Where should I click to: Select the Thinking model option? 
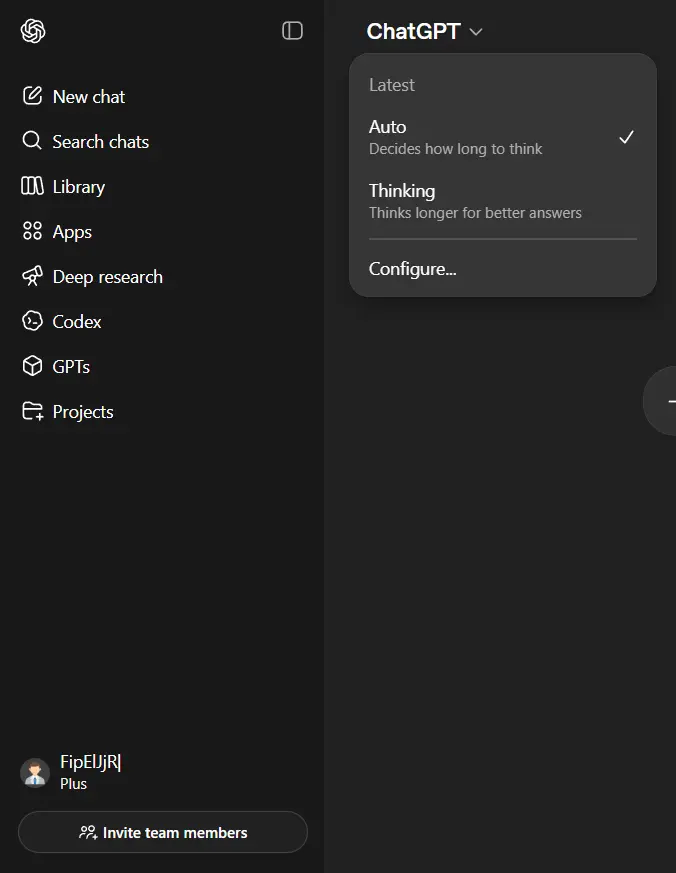click(502, 202)
